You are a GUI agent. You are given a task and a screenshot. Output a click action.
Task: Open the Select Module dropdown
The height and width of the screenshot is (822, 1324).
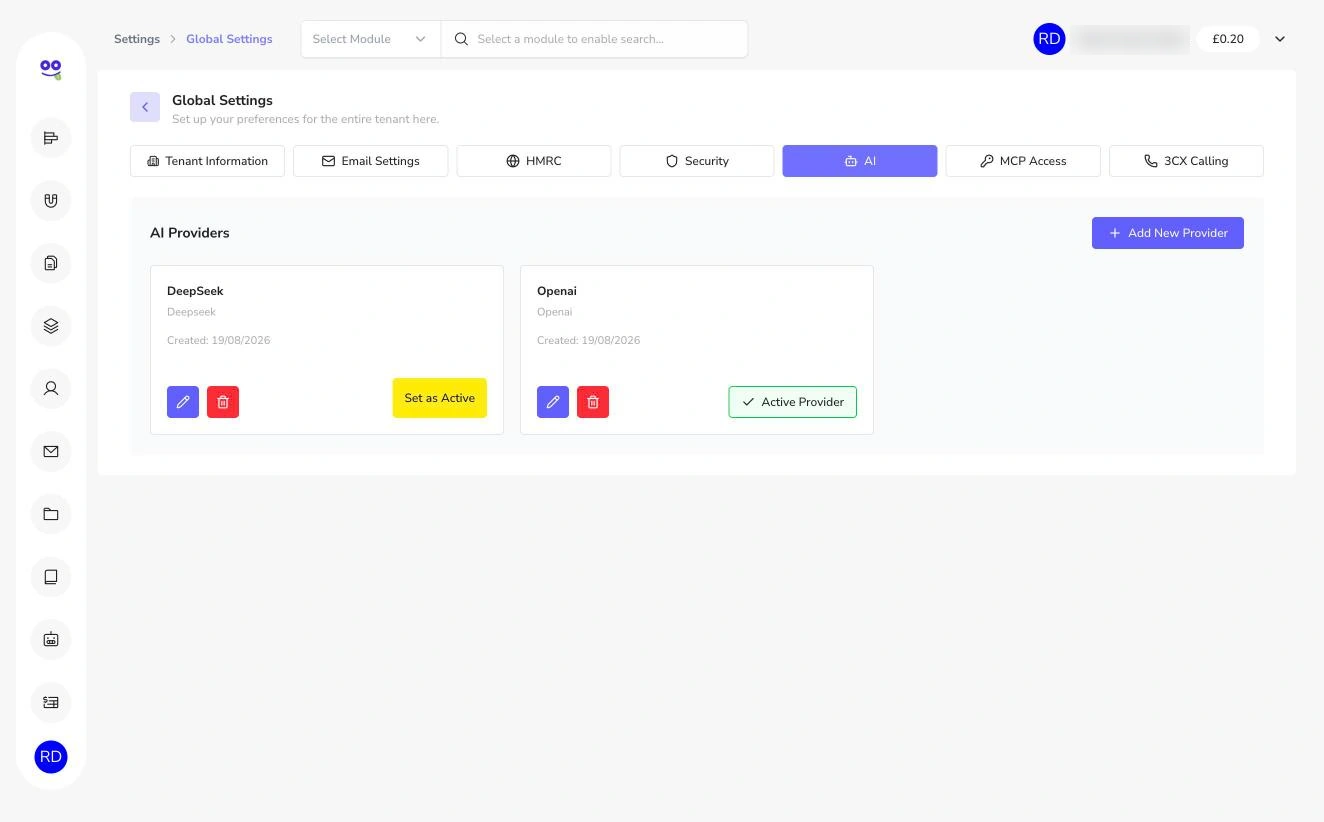pos(370,39)
